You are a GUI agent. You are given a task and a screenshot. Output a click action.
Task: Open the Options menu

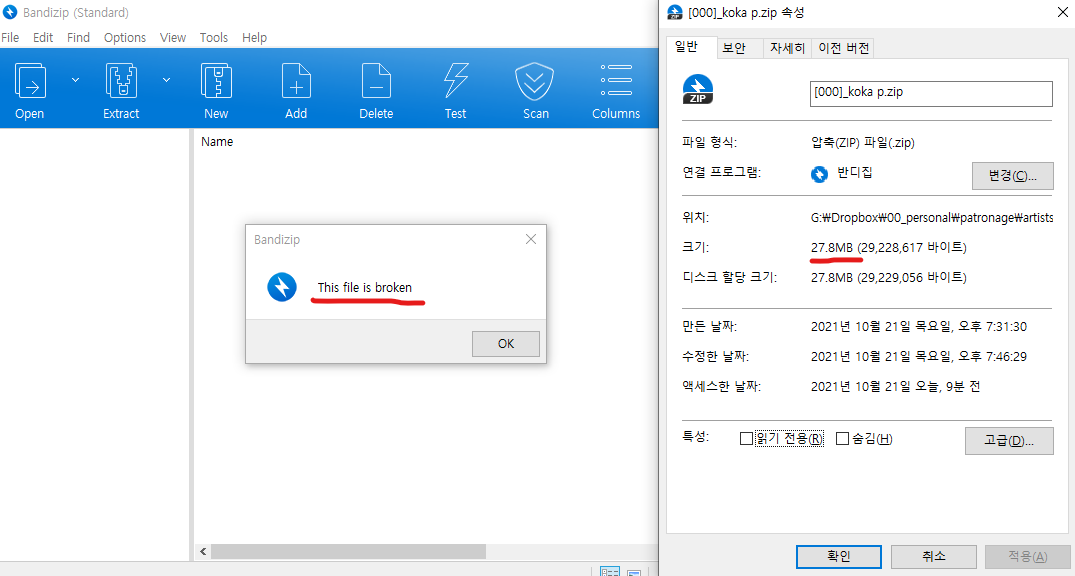pyautogui.click(x=125, y=38)
